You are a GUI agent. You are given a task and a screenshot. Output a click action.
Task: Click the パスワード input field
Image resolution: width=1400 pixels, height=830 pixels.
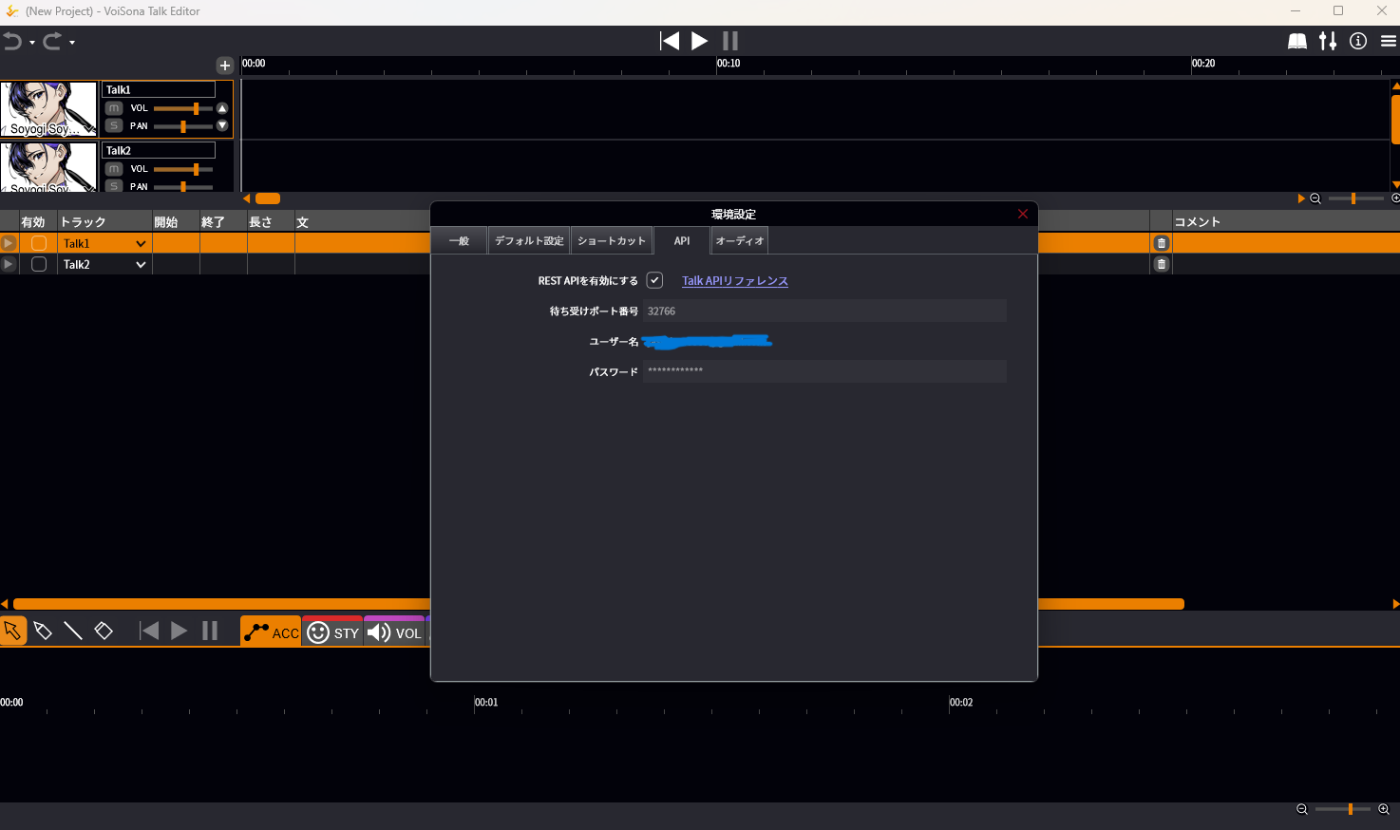click(825, 371)
